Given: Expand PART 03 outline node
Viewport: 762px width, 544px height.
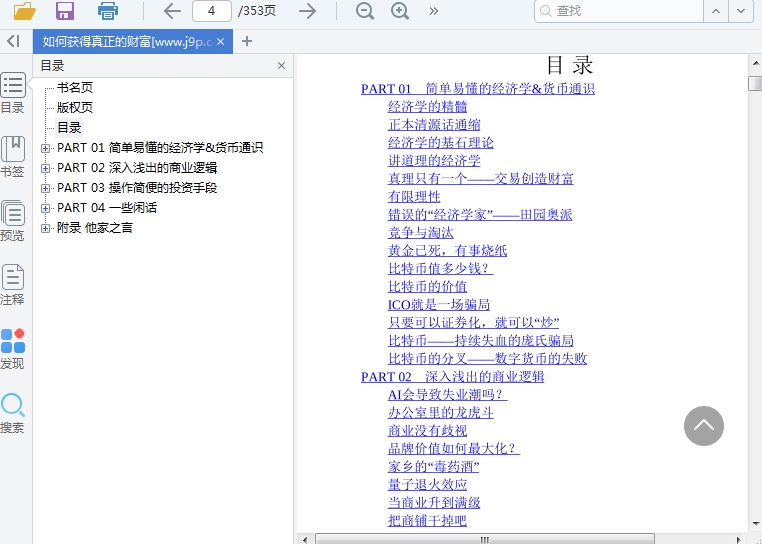Looking at the screenshot, I should pyautogui.click(x=45, y=188).
